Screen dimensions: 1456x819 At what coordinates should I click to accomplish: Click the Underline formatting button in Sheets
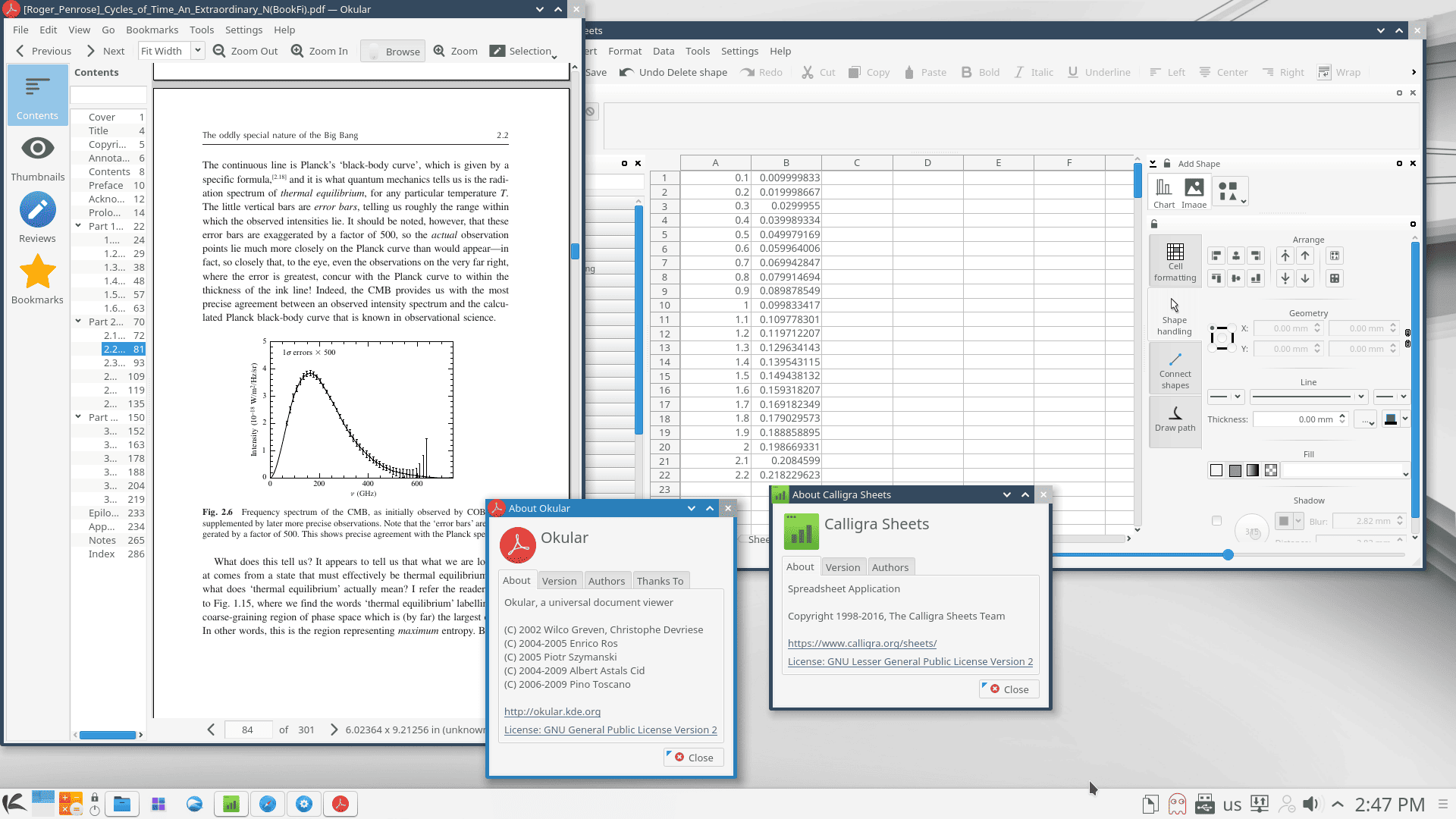tap(1099, 72)
